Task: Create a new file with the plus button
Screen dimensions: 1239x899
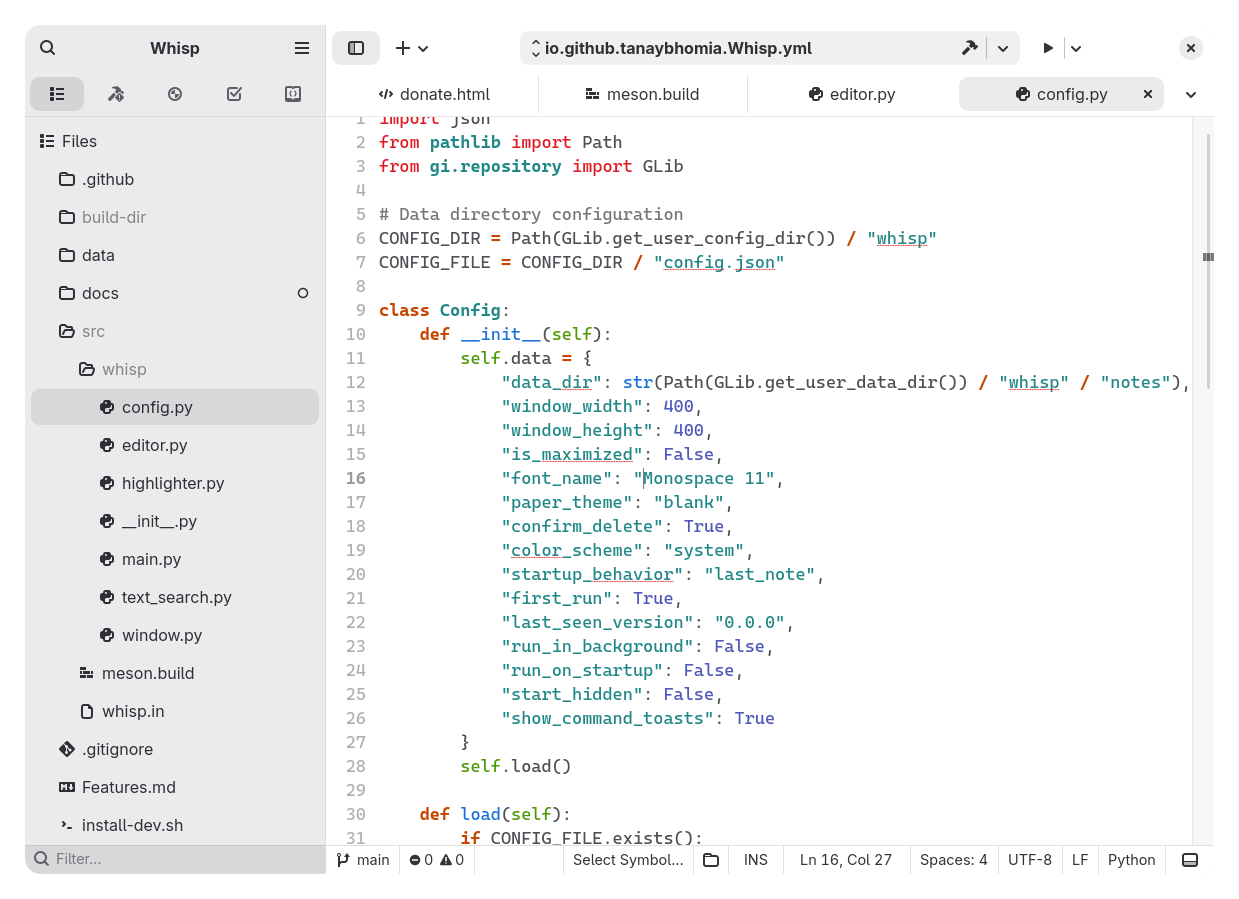Action: [x=402, y=48]
